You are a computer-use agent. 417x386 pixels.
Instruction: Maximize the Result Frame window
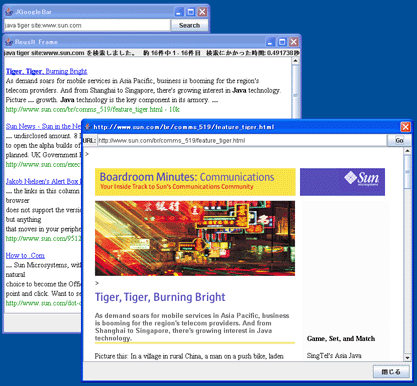[282, 42]
